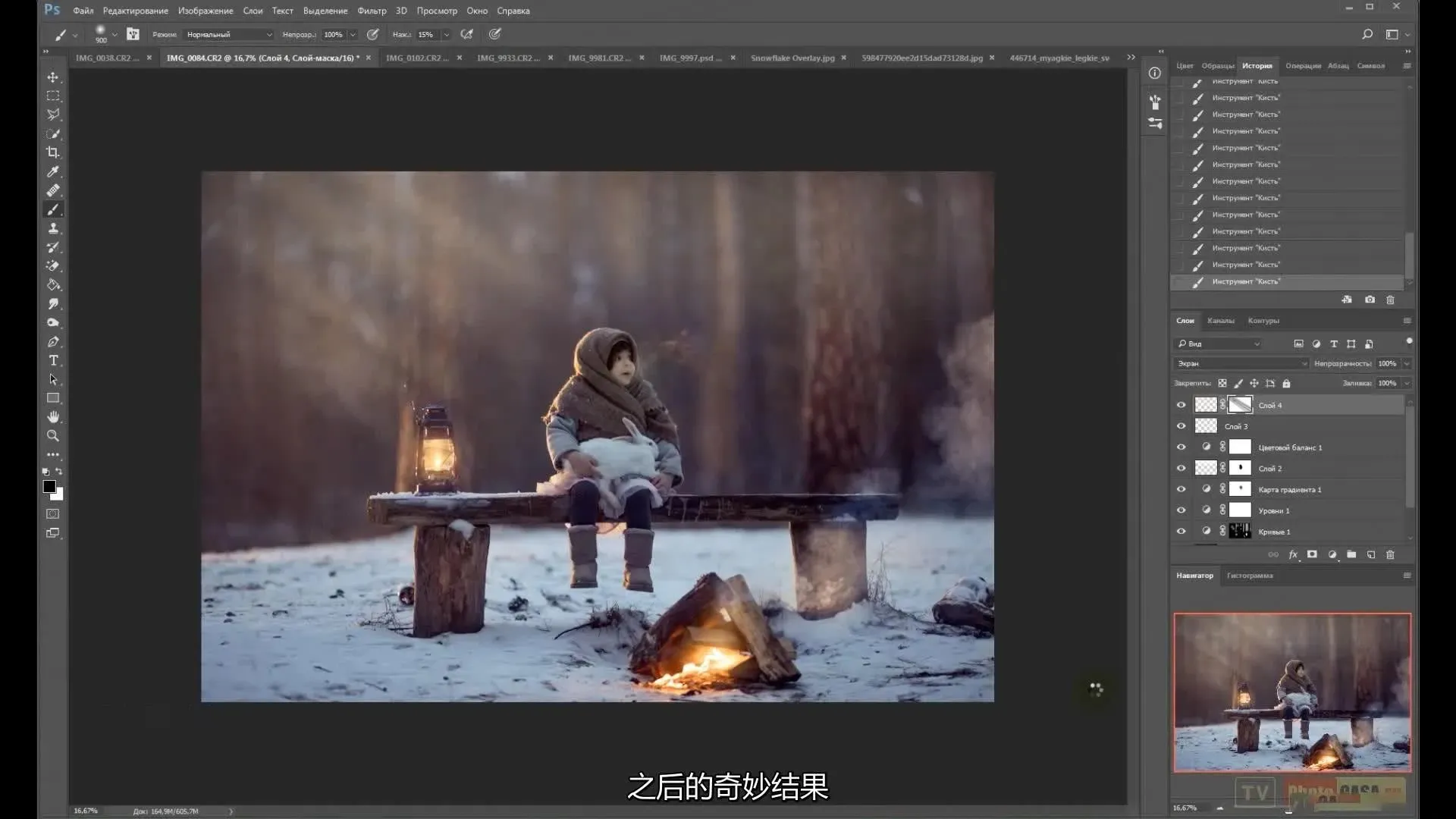Open the brush mode dropdown Нормальный
Screen dimensions: 1456x819
tap(228, 34)
